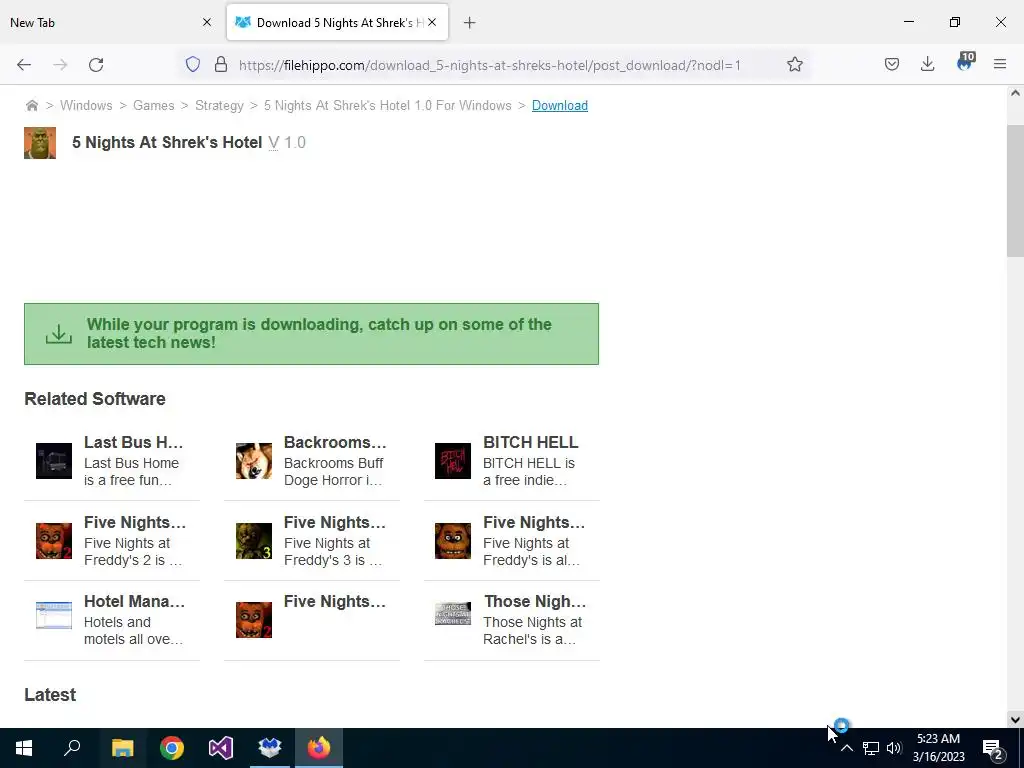Image resolution: width=1024 pixels, height=768 pixels.
Task: Click 5 Nights At Shrek's Hotel title
Action: (x=167, y=142)
